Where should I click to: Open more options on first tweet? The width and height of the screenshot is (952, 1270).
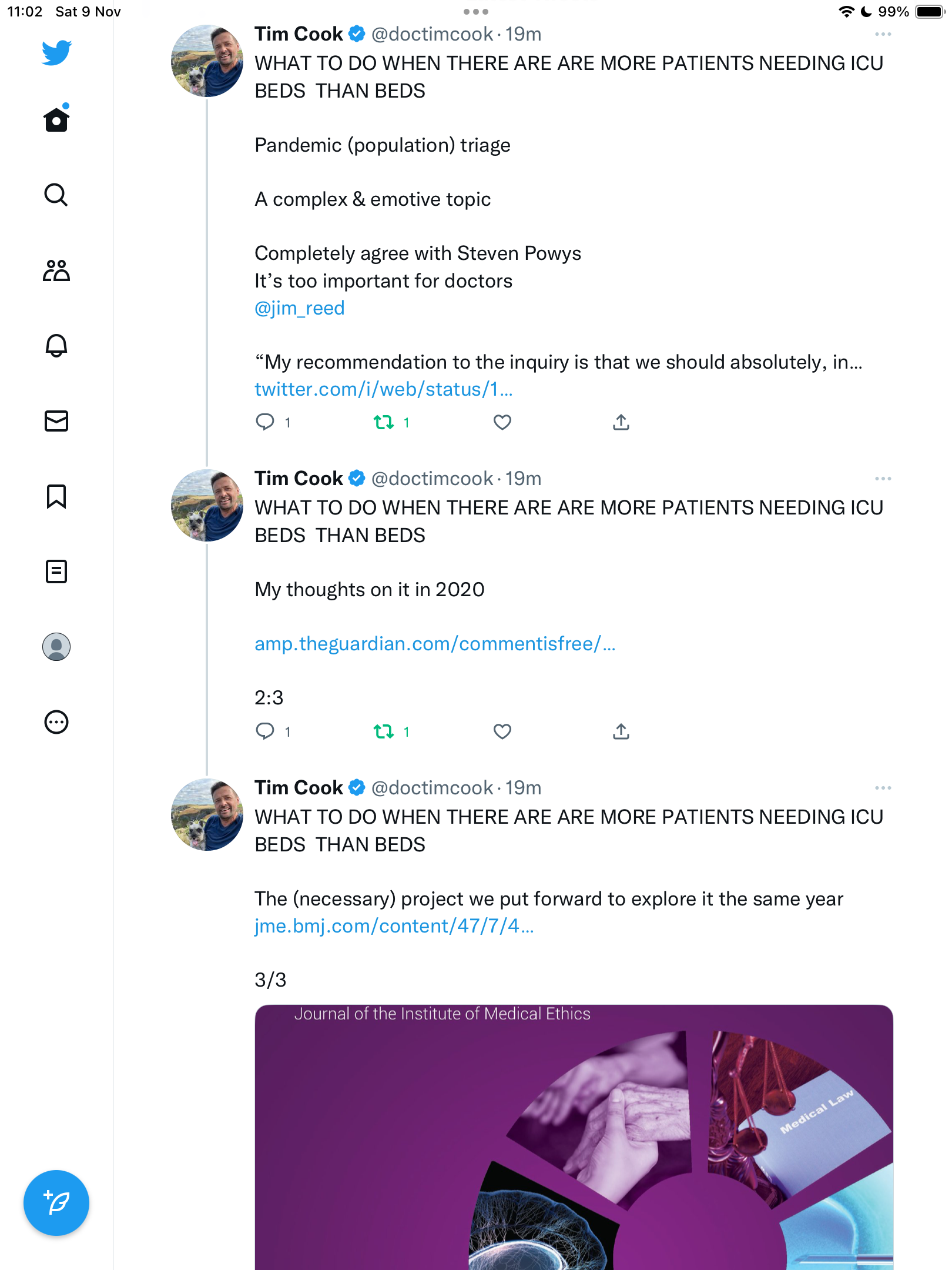coord(883,34)
